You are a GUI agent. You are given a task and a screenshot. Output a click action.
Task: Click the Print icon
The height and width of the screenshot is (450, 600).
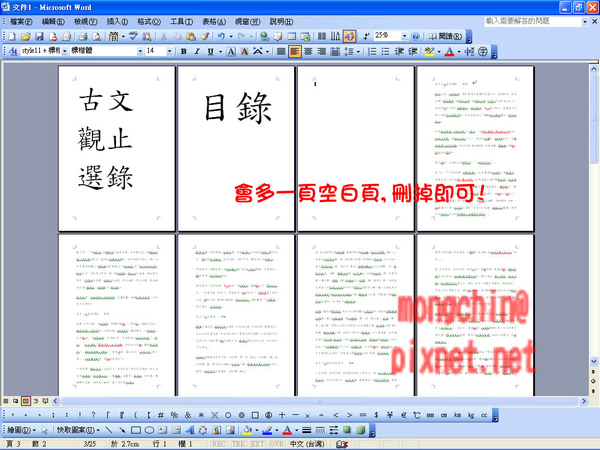click(83, 36)
